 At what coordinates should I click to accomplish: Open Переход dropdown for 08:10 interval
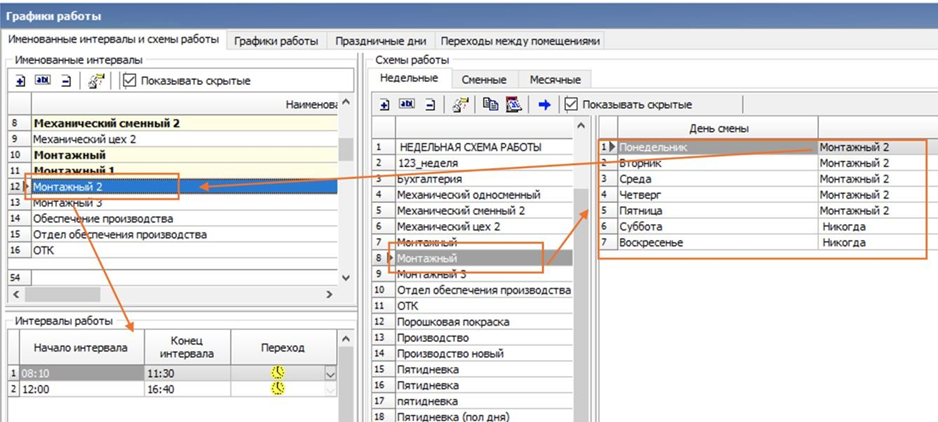click(x=331, y=373)
